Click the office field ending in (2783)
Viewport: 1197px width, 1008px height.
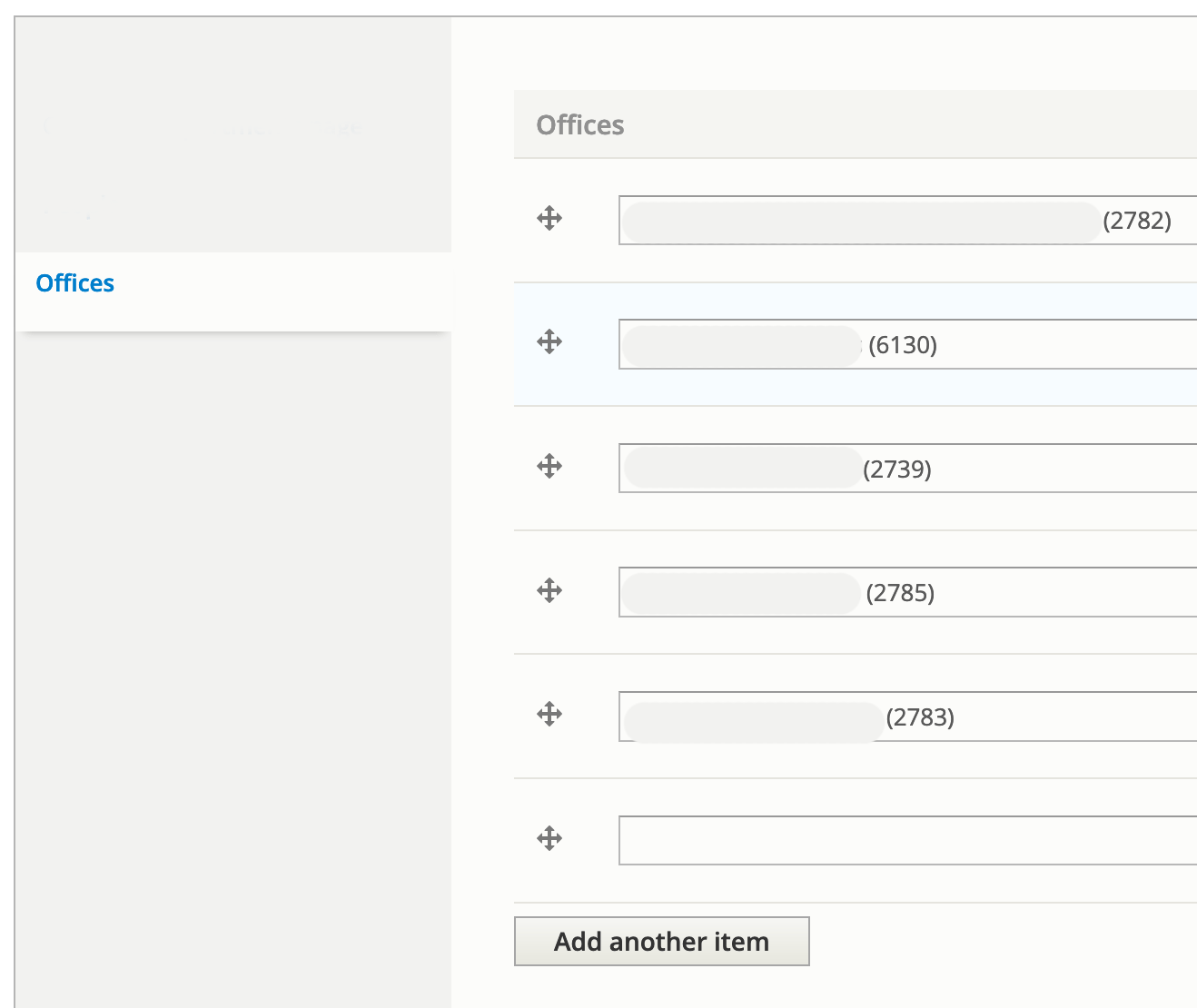click(x=1044, y=717)
